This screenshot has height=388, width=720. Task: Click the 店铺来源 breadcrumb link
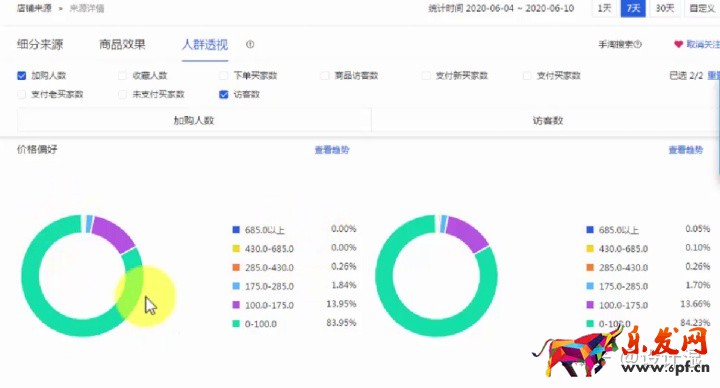tap(34, 8)
